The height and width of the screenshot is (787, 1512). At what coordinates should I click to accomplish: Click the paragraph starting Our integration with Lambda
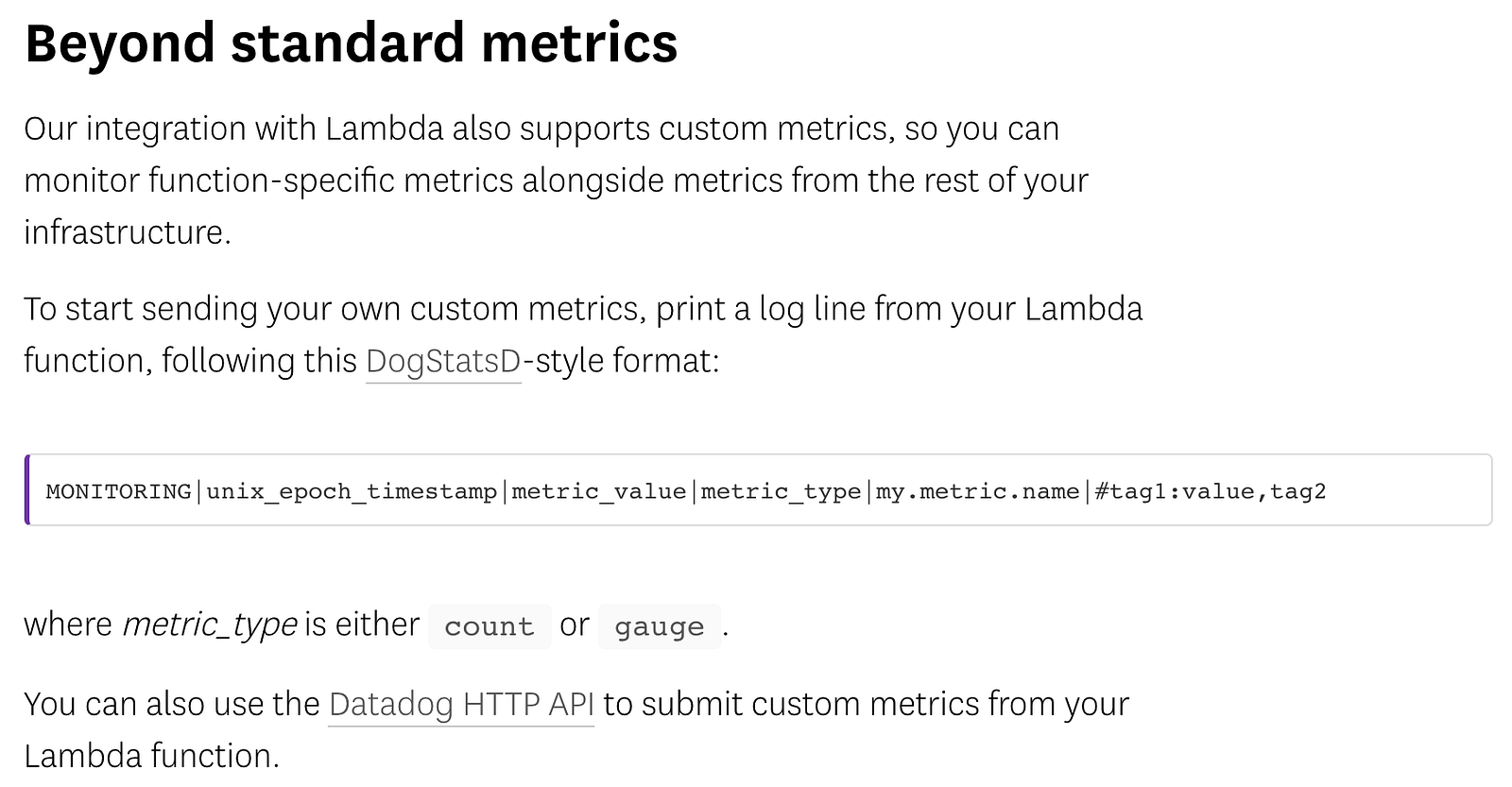click(x=556, y=180)
